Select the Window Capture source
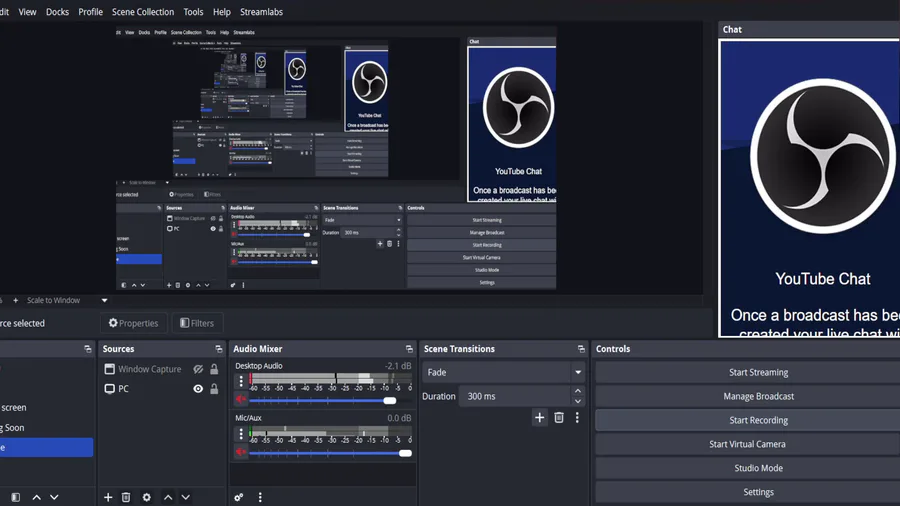900x506 pixels. 149,369
